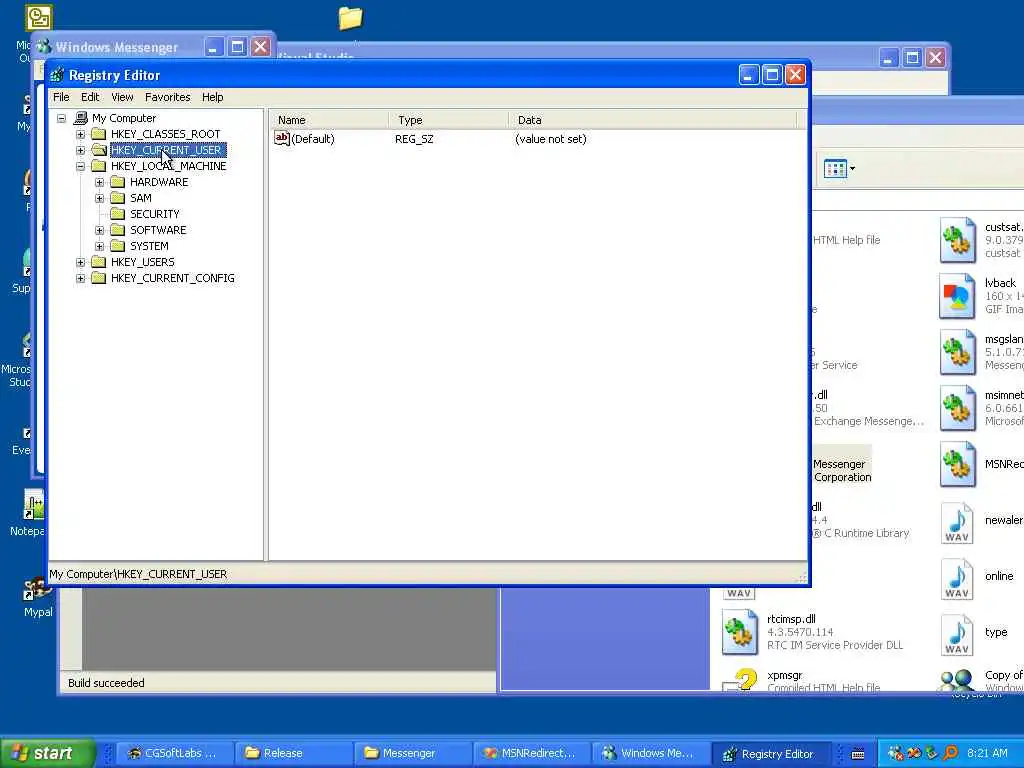Sort values by the Data column header
Image resolution: width=1024 pixels, height=768 pixels.
tap(652, 120)
